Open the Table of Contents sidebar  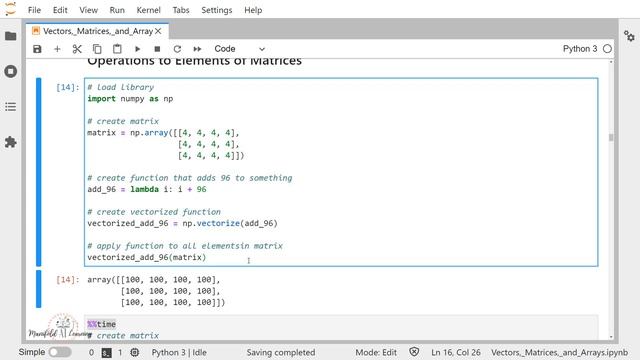pyautogui.click(x=11, y=107)
